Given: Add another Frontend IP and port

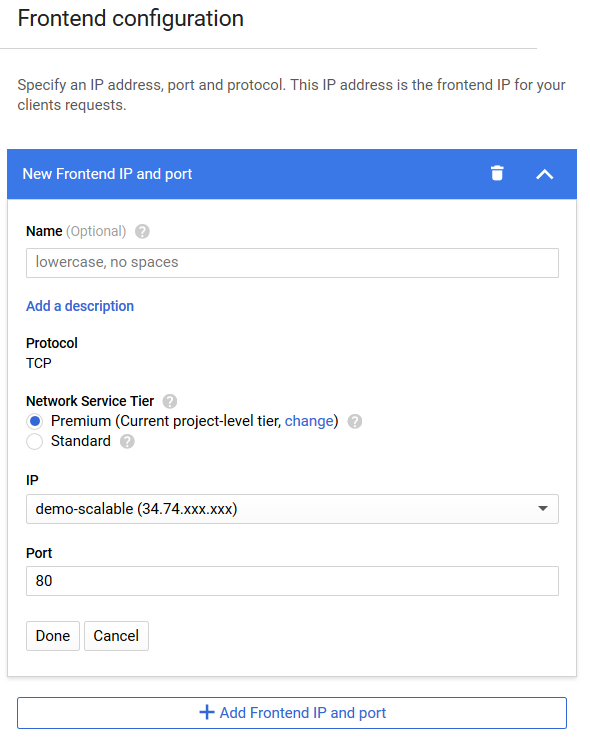Looking at the screenshot, I should (x=292, y=713).
